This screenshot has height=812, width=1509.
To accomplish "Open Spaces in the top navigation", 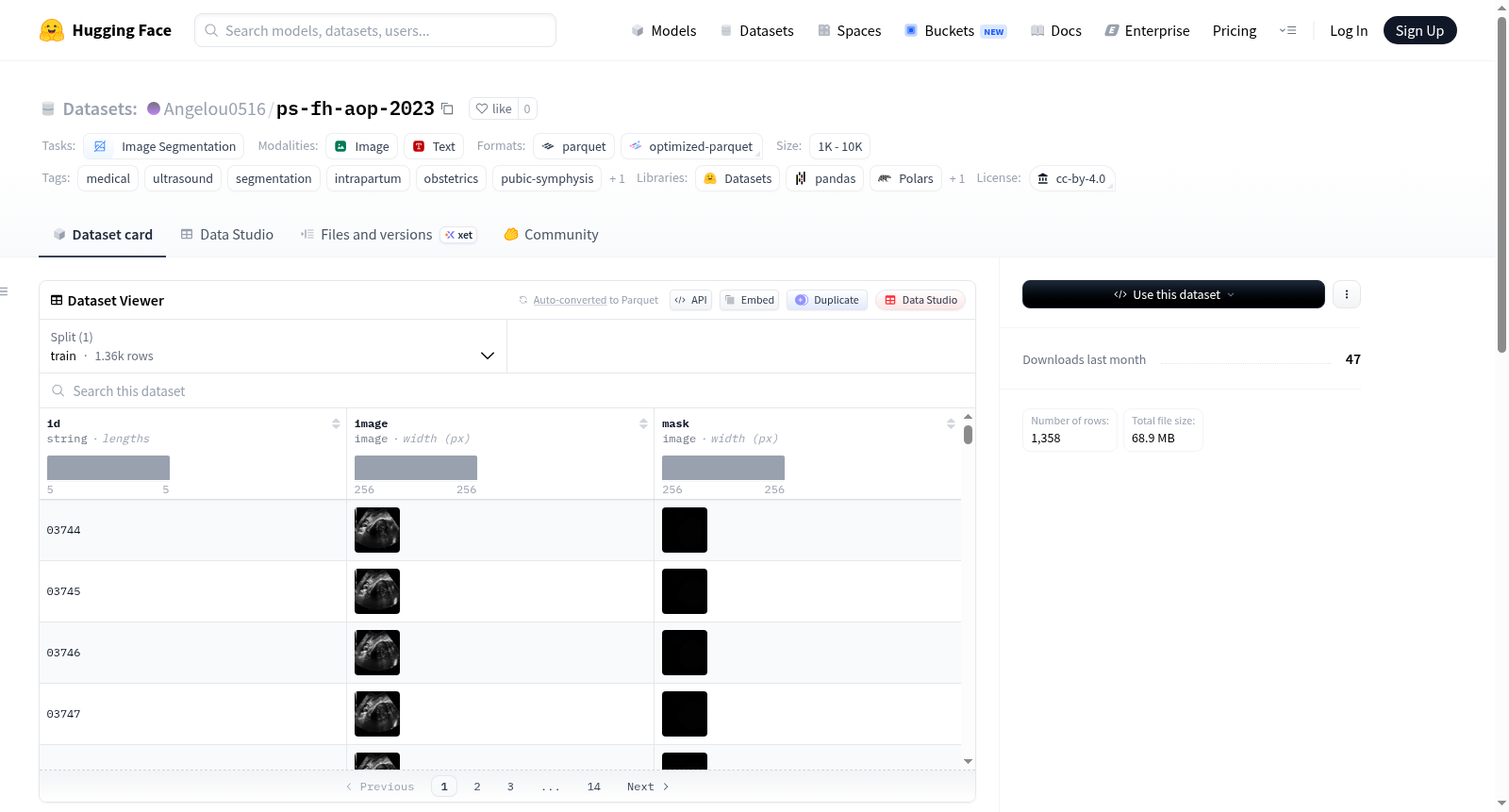I will 849,30.
